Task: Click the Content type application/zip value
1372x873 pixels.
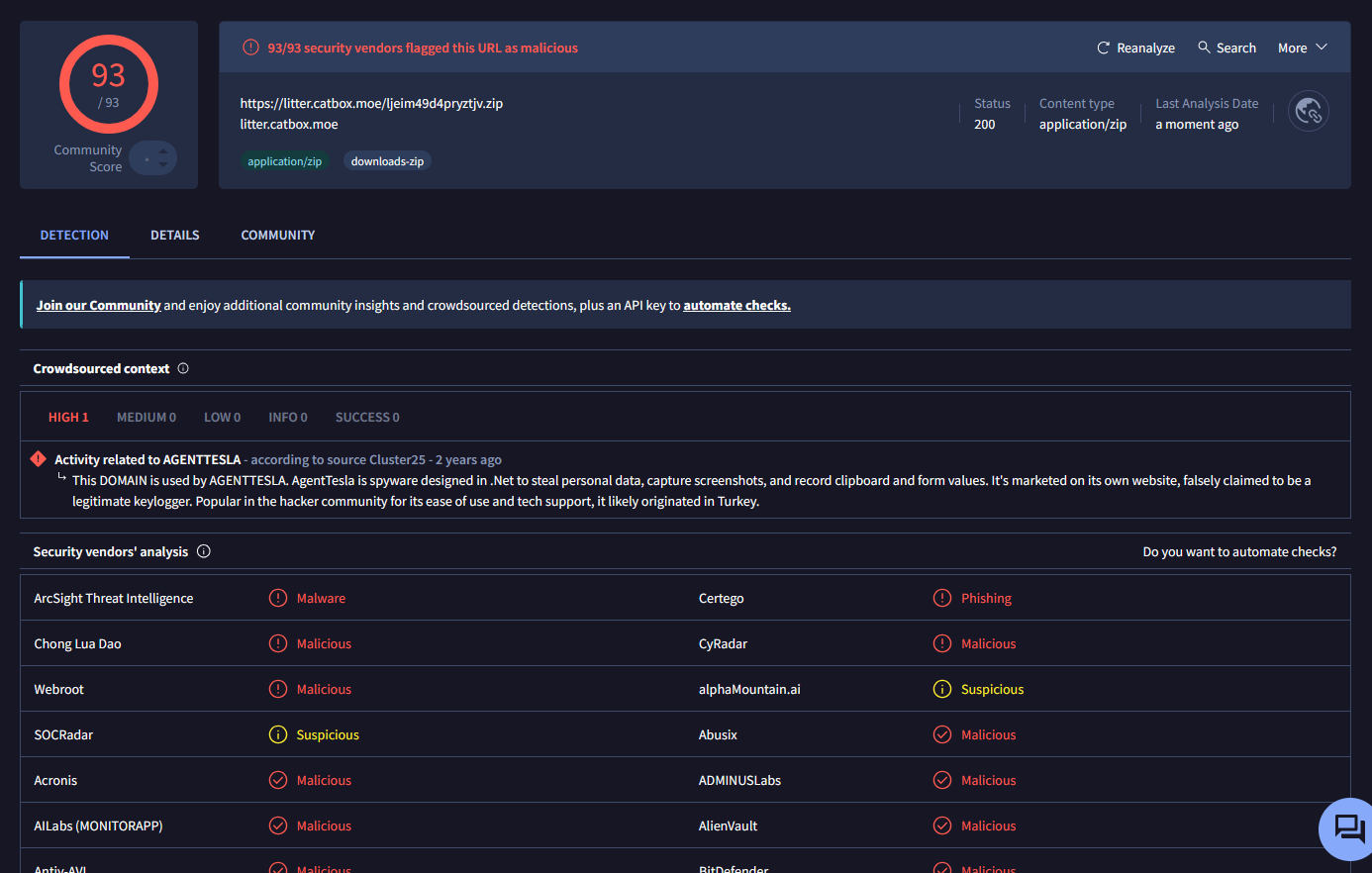Action: tap(1083, 124)
